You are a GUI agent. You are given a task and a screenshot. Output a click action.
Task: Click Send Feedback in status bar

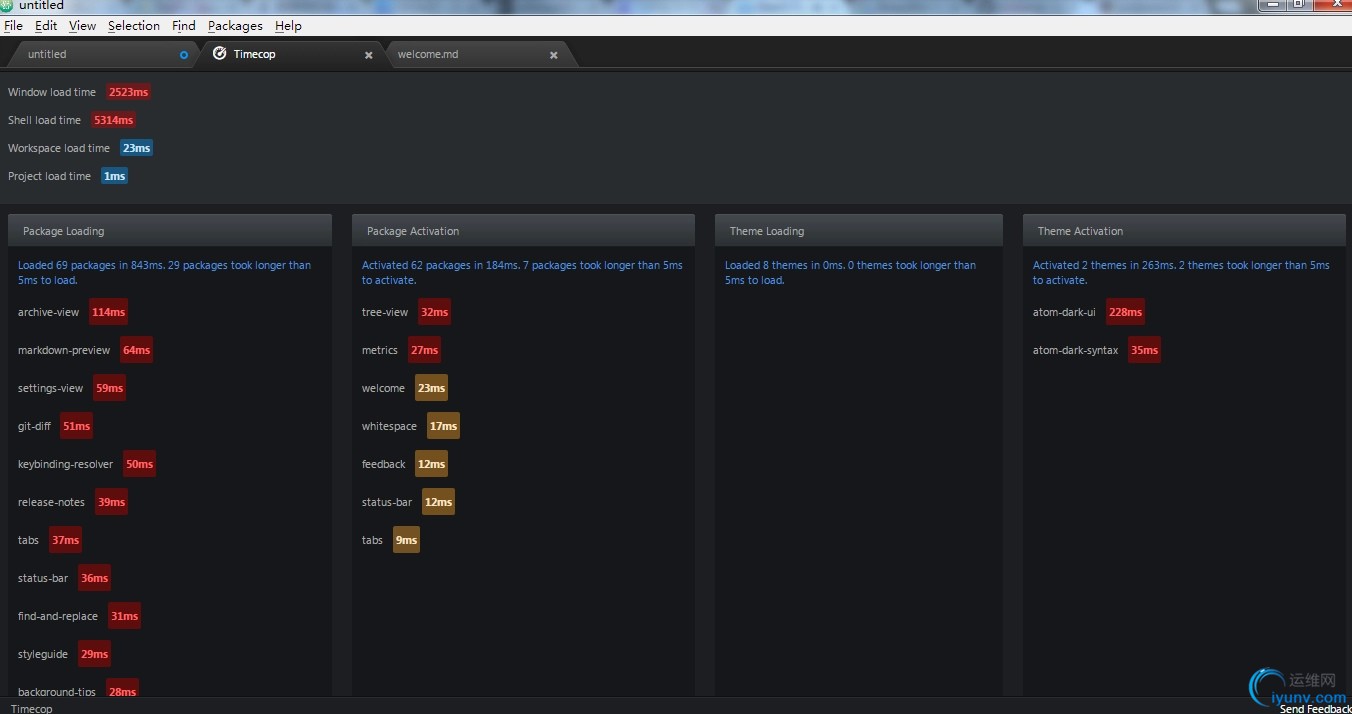[x=1315, y=709]
